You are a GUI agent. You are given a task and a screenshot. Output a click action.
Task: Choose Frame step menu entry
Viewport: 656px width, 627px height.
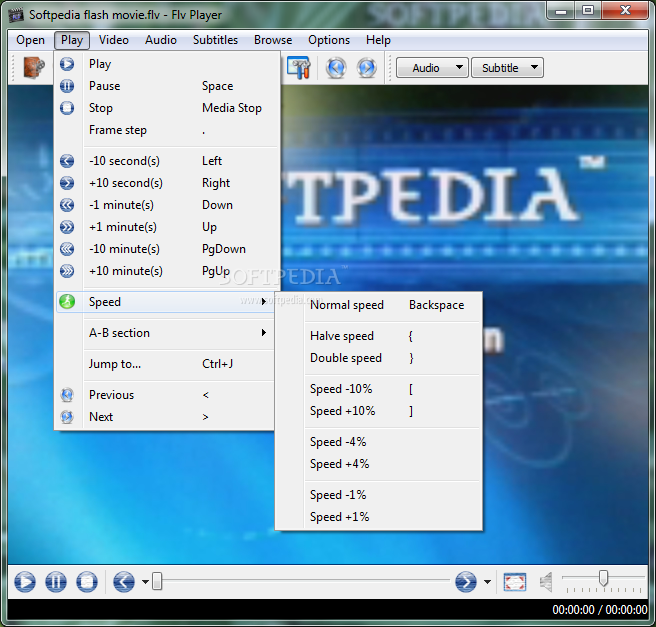167,130
